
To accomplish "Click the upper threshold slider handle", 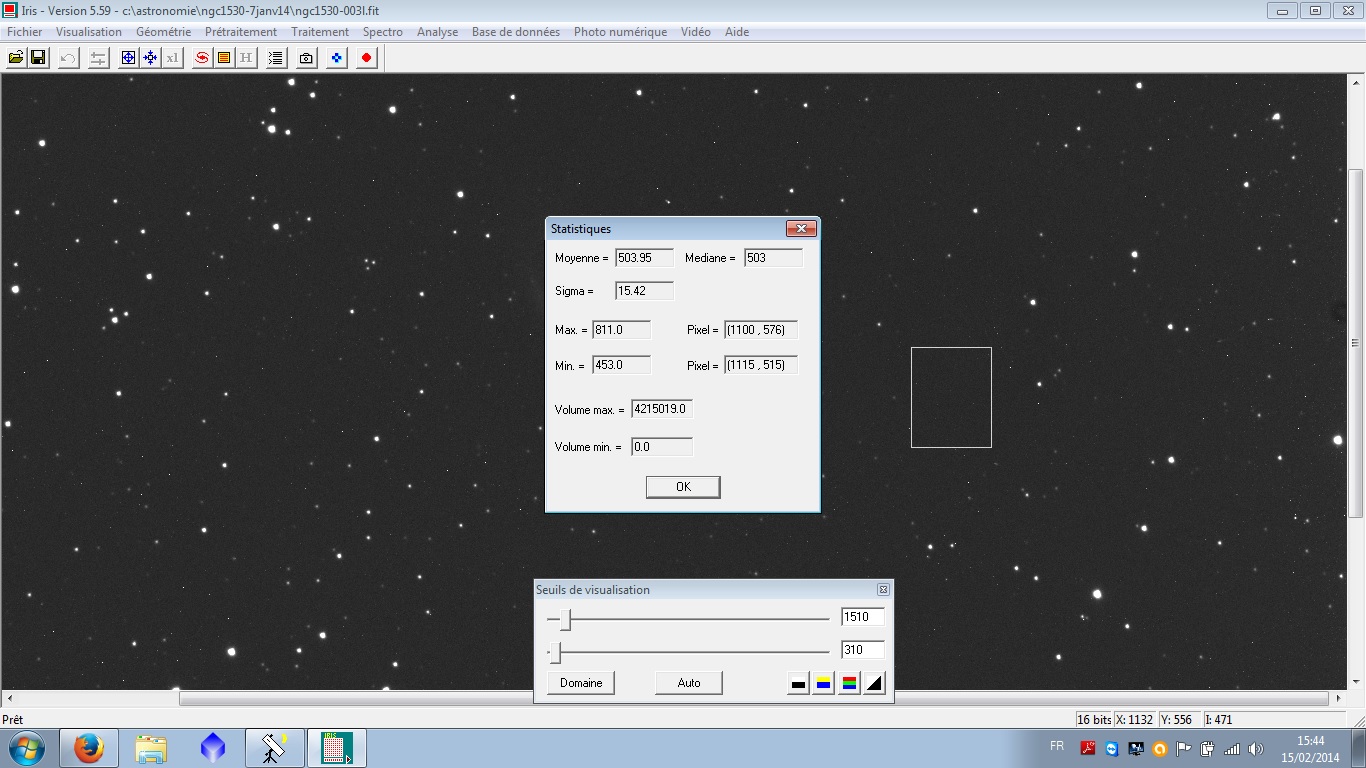I will click(565, 620).
